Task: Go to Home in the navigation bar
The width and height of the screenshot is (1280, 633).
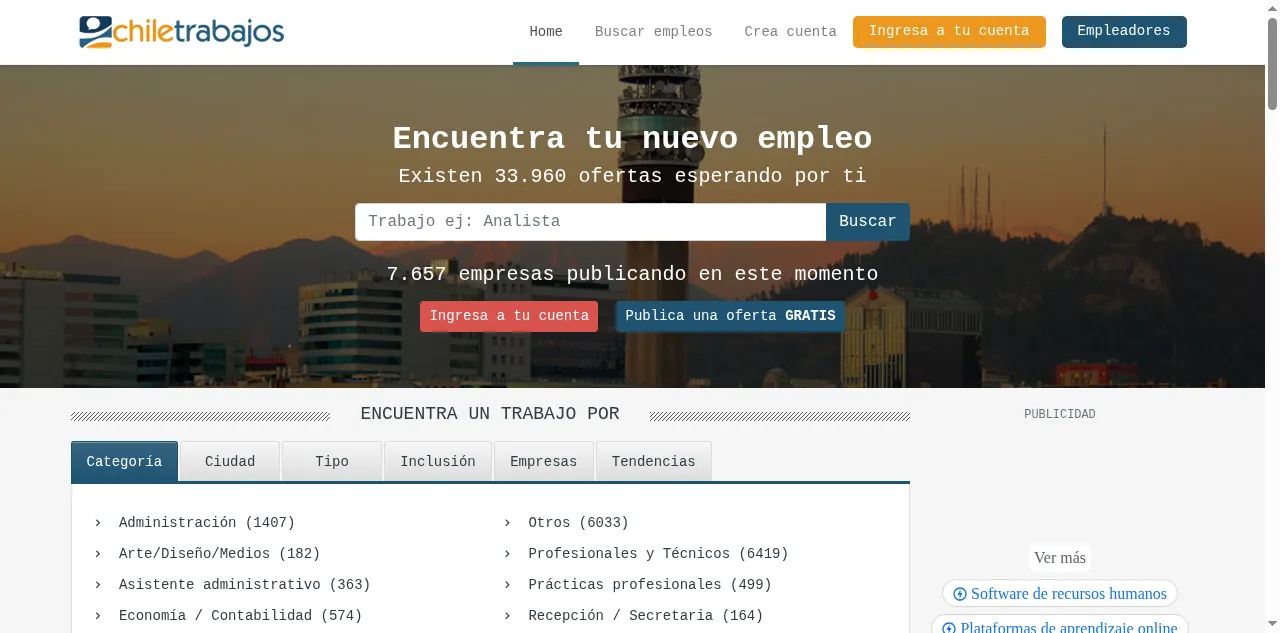Action: [546, 32]
